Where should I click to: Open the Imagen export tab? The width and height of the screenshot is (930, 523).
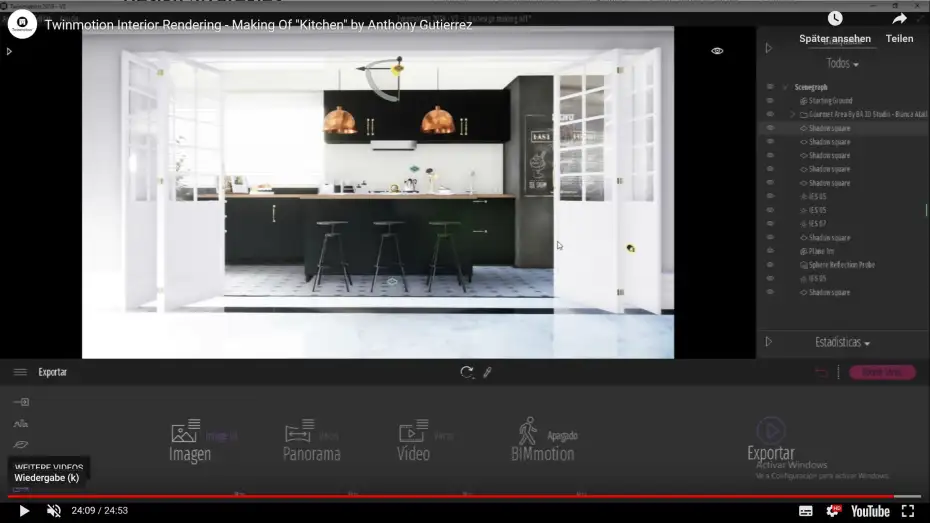coord(190,454)
